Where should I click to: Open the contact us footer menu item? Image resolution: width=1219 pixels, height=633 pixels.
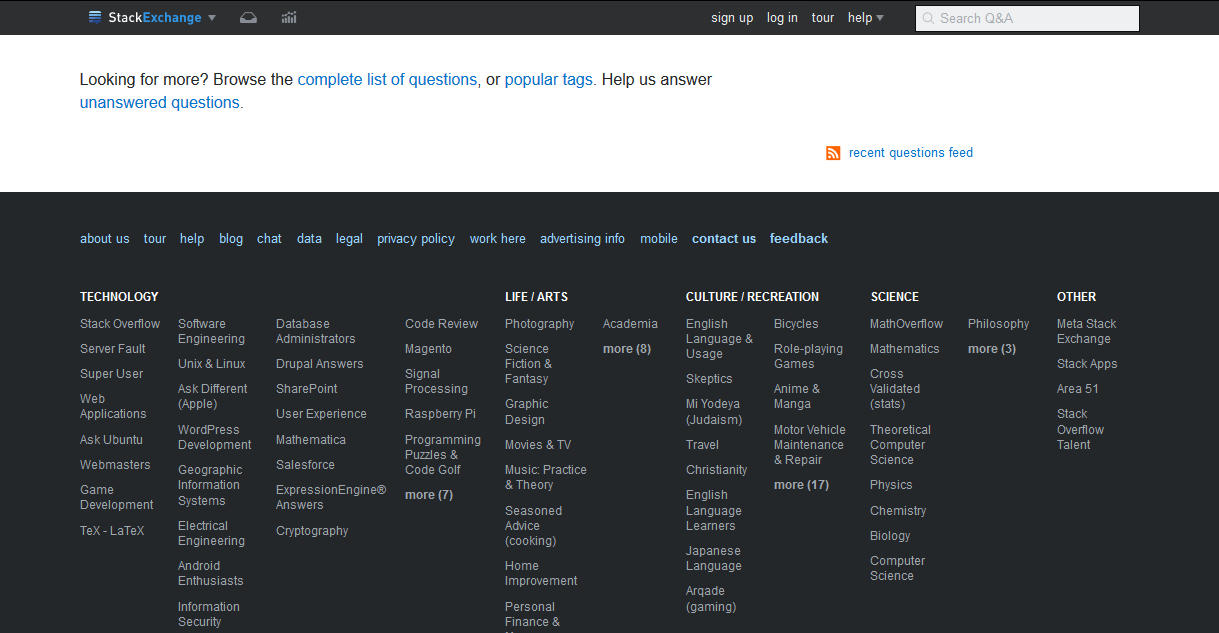(723, 238)
